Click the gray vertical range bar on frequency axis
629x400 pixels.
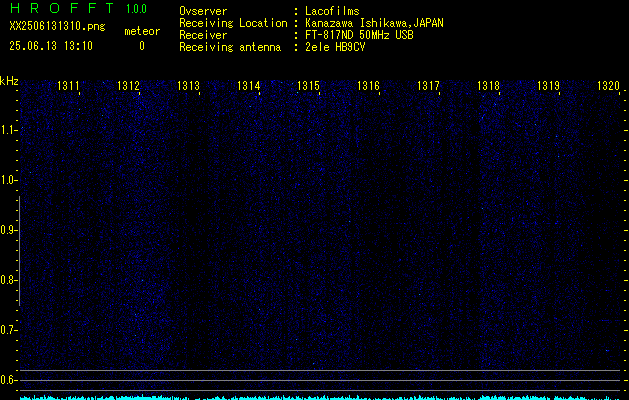19,251
